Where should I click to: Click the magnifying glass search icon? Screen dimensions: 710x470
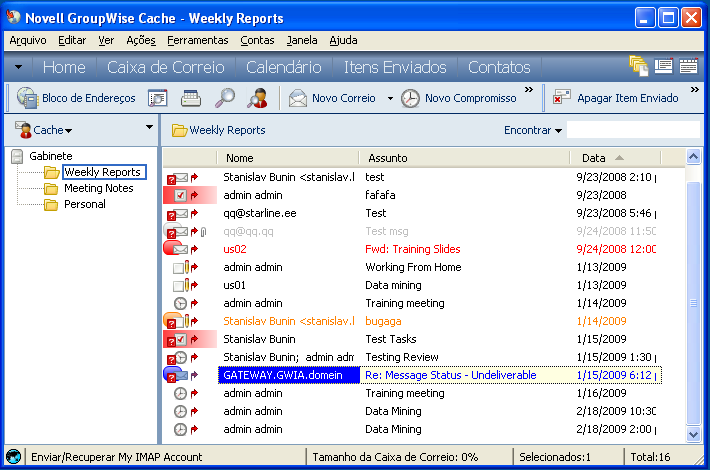click(225, 98)
